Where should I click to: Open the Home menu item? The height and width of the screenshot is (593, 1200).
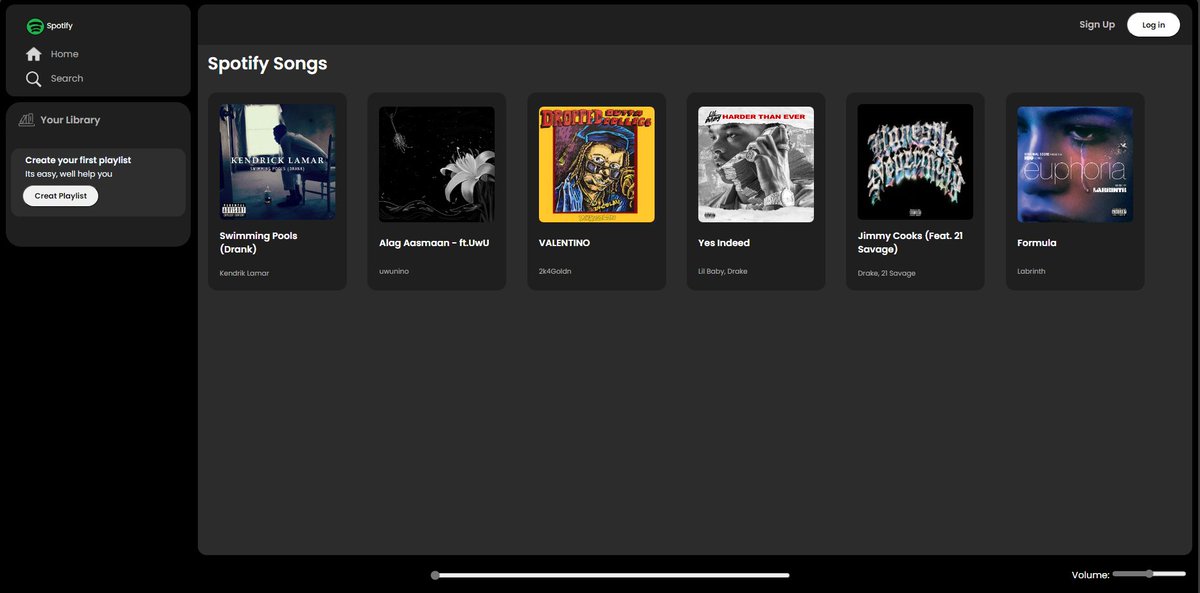(x=64, y=54)
